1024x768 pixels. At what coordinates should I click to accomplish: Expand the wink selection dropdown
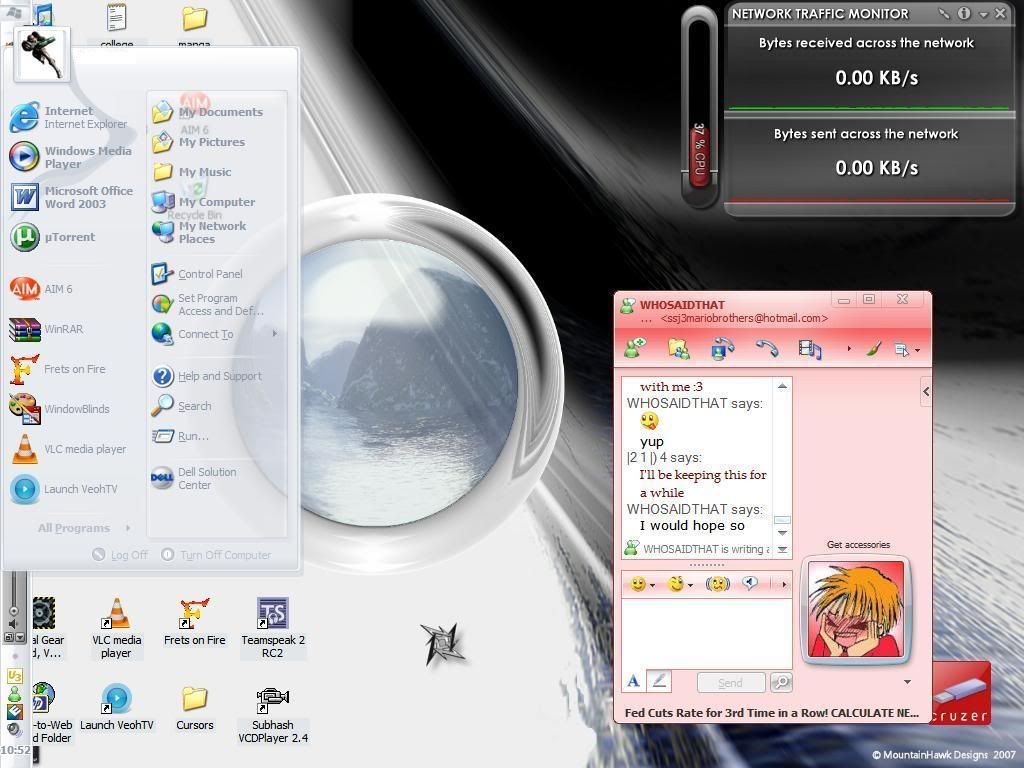click(691, 585)
